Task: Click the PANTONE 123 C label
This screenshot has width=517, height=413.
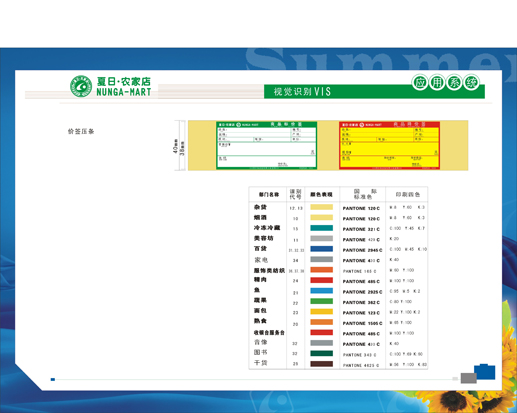Action: tap(361, 313)
